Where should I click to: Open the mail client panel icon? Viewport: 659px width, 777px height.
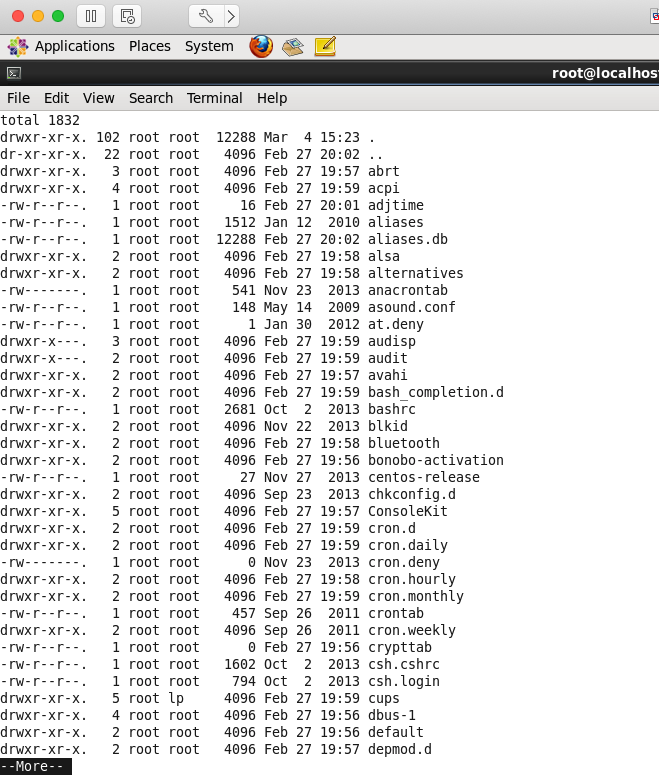[293, 47]
